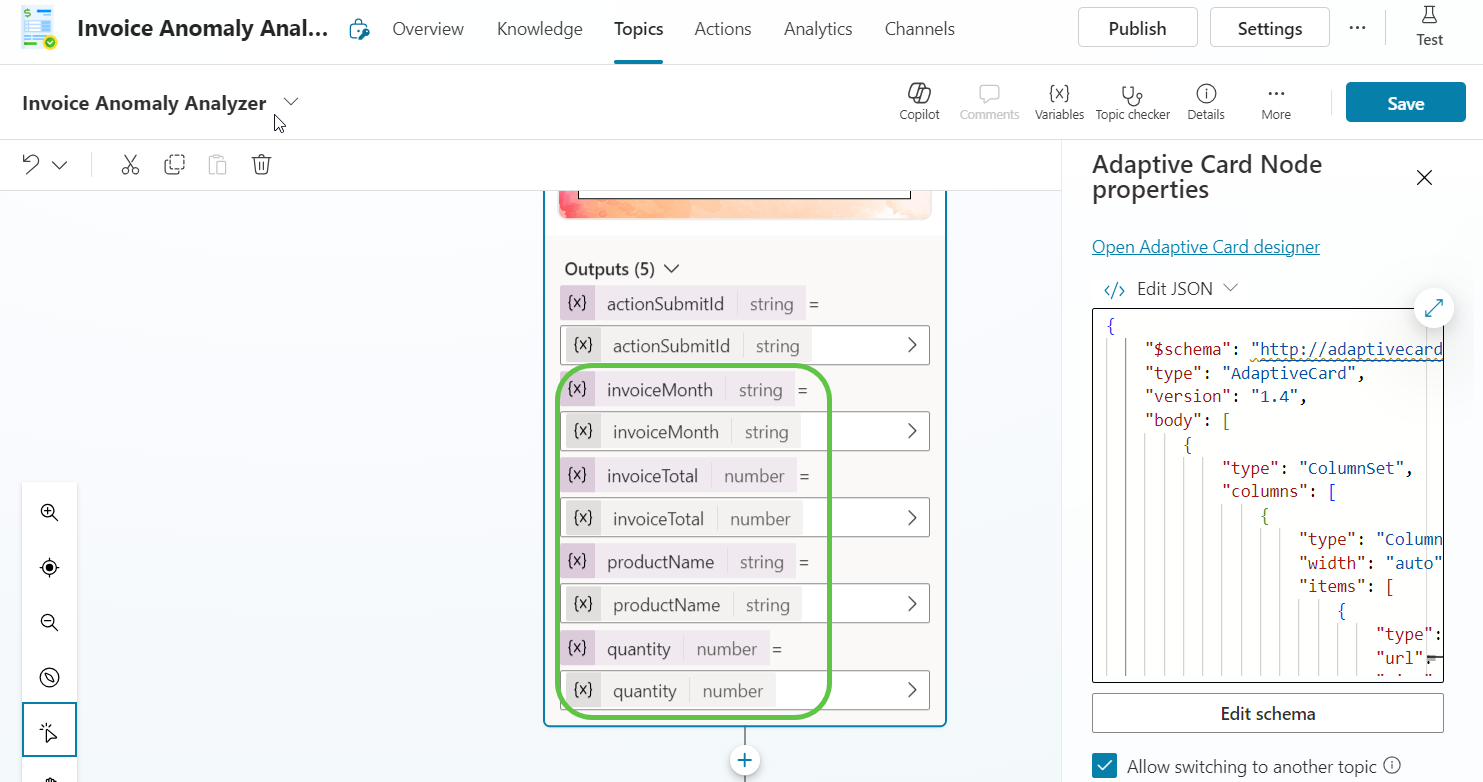This screenshot has height=782, width=1483.
Task: Select the invoiceTotal output variable field
Action: (744, 518)
